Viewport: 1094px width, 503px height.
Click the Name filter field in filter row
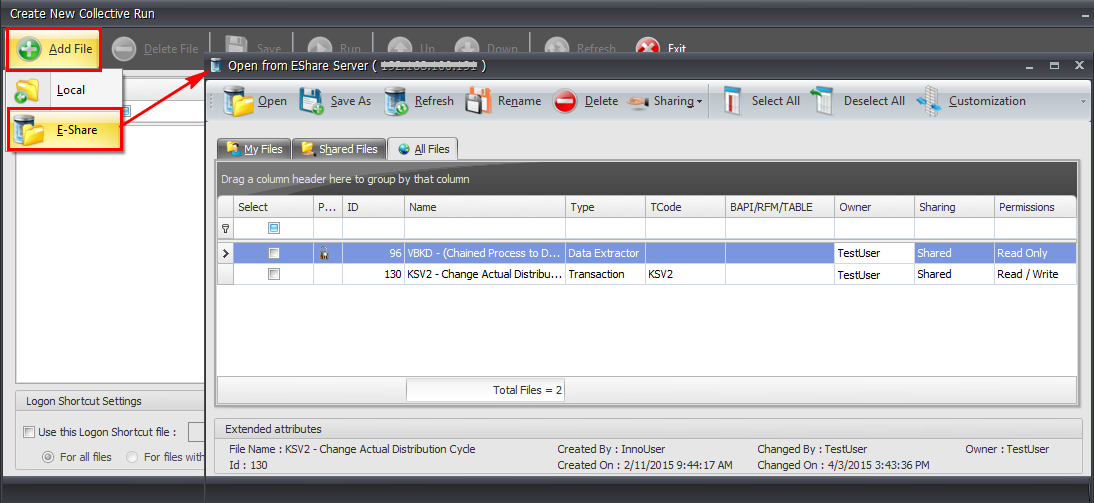485,228
